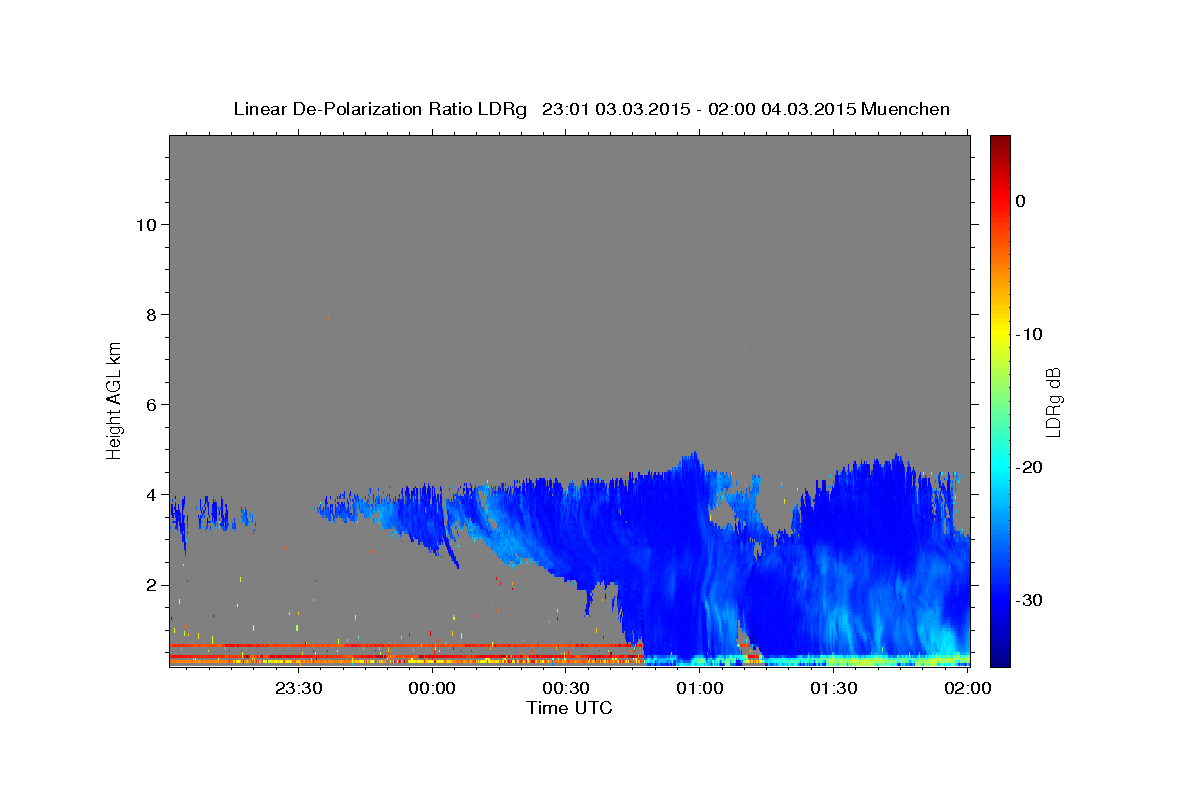The image size is (1200, 800).
Task: Click the 'Muenchen' location in the title
Action: 906,109
